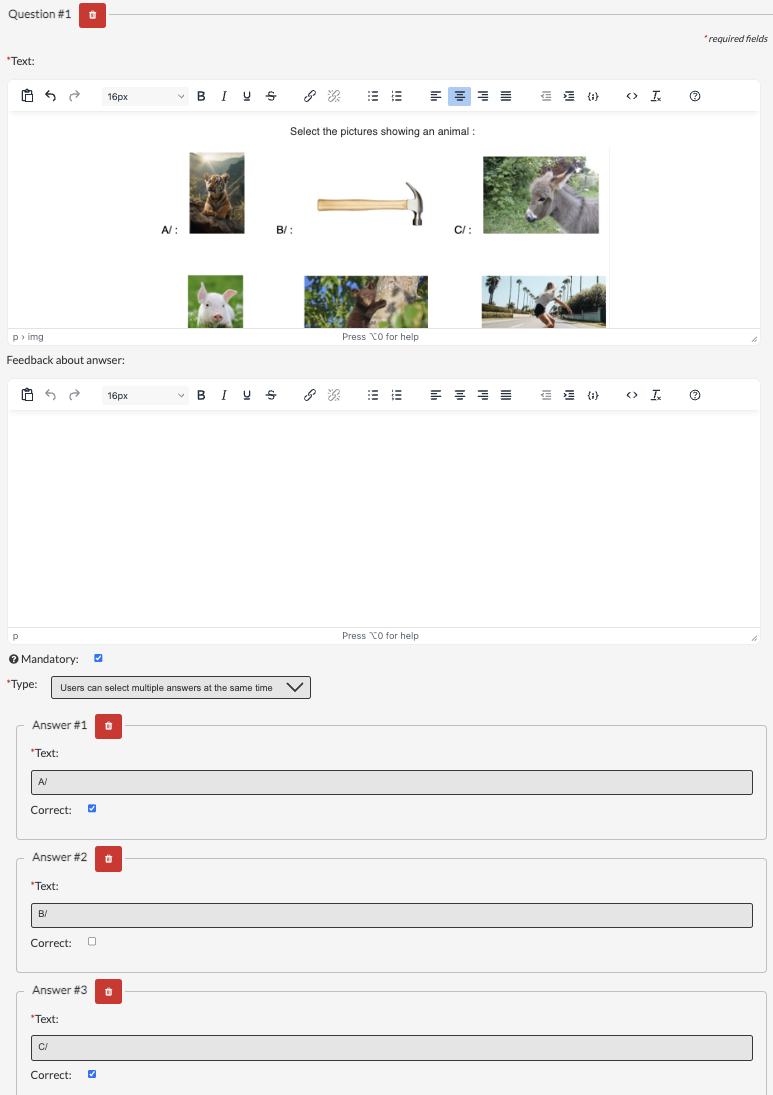
Task: Click Answer #2 text field containing B/
Action: pos(392,915)
